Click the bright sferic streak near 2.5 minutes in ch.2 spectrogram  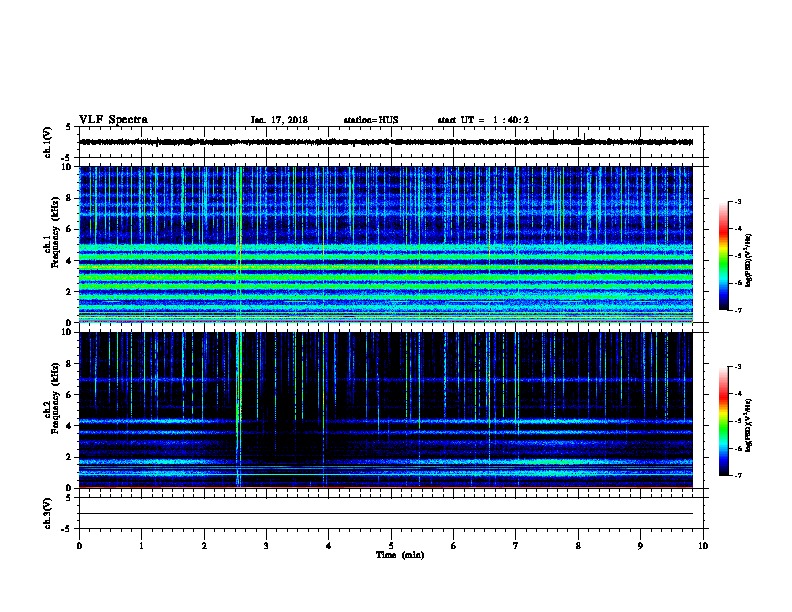238,409
